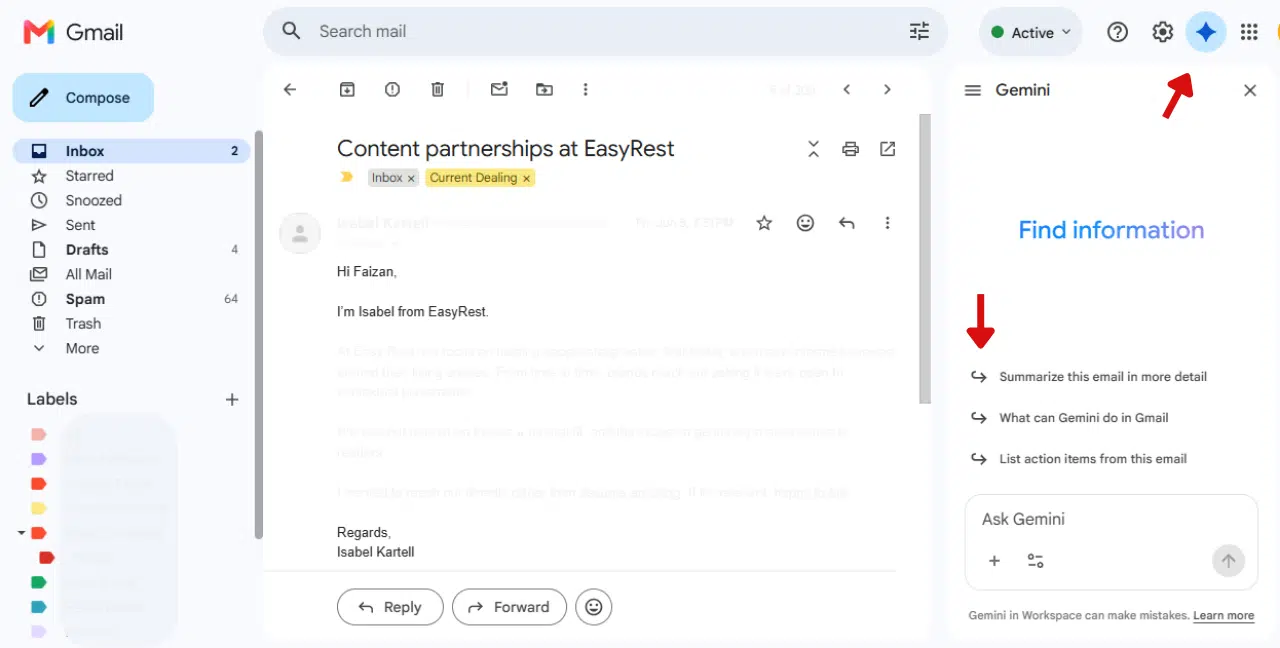Collapse the nested red label arrow
The width and height of the screenshot is (1280, 648).
[22, 533]
